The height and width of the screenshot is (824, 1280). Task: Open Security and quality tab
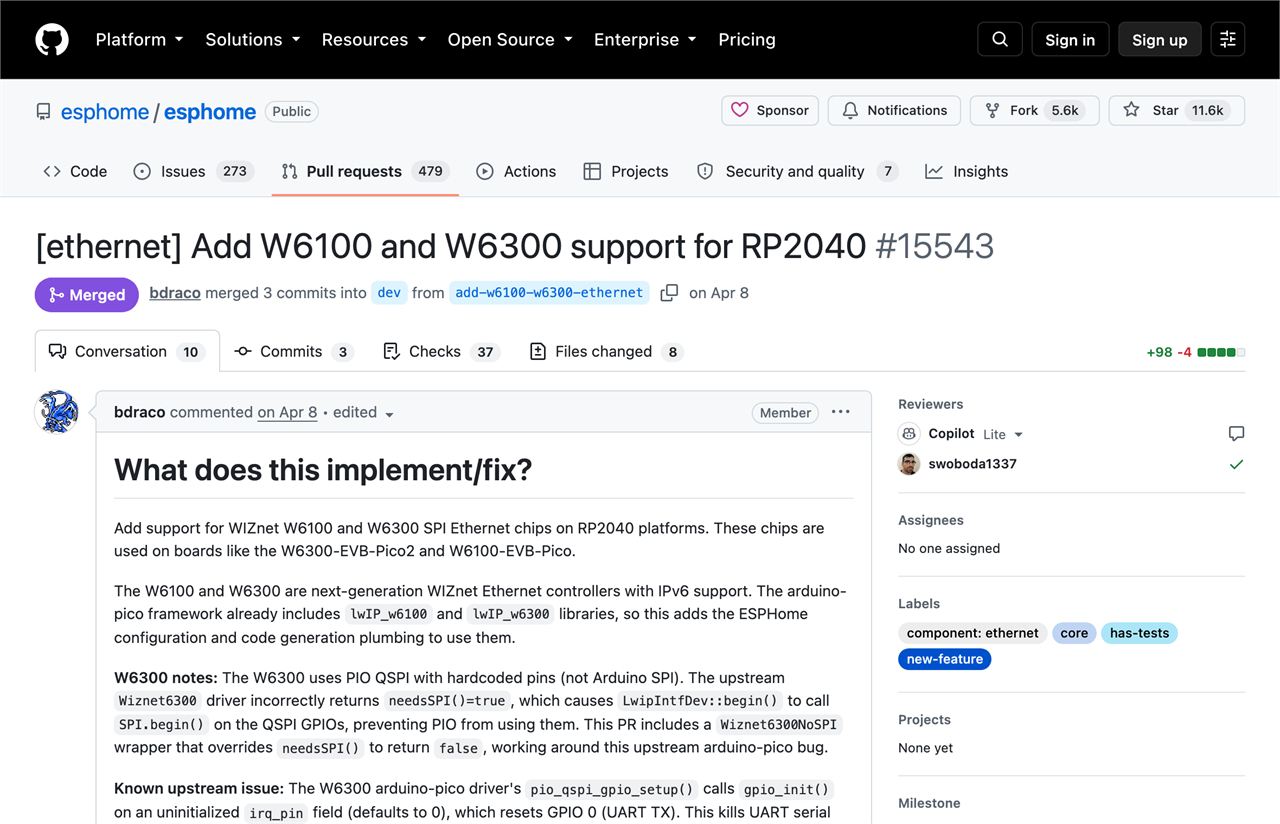point(797,171)
